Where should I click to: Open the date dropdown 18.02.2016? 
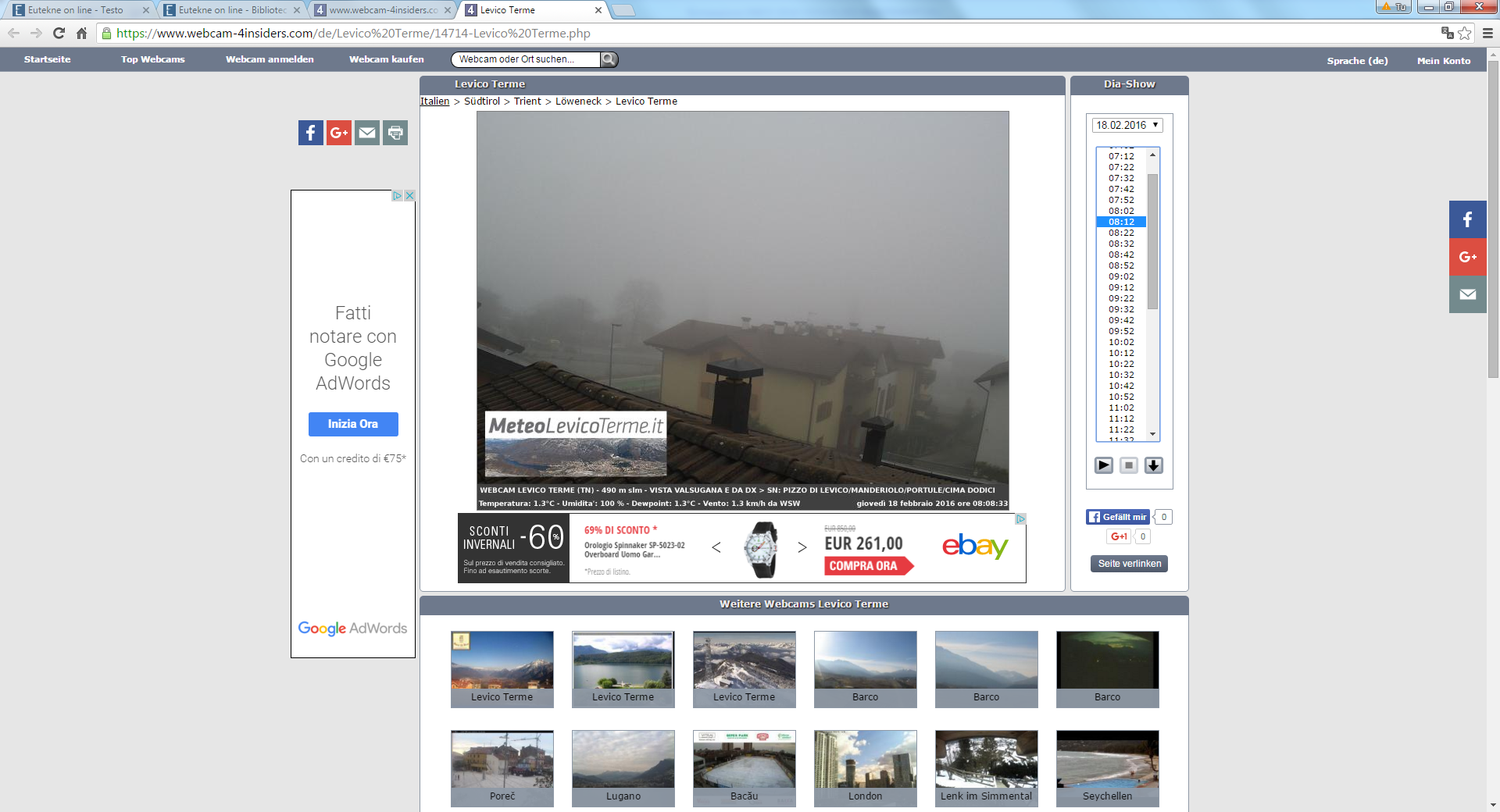pyautogui.click(x=1127, y=125)
